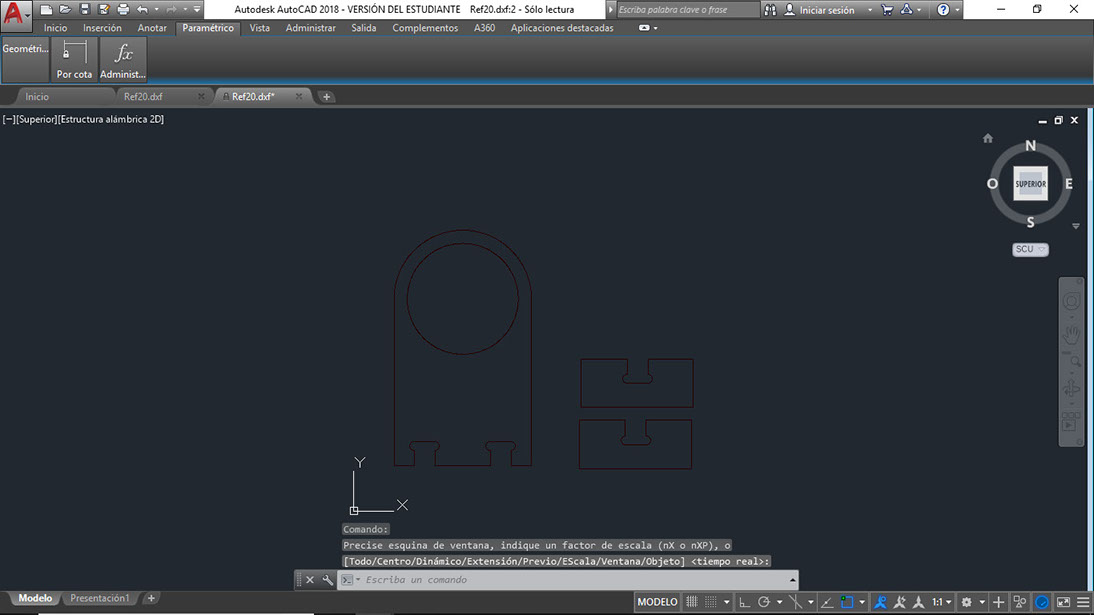Screen dimensions: 1094x615
Task: Click [Estructura alámbrica 2D] visual style label
Action: 111,119
